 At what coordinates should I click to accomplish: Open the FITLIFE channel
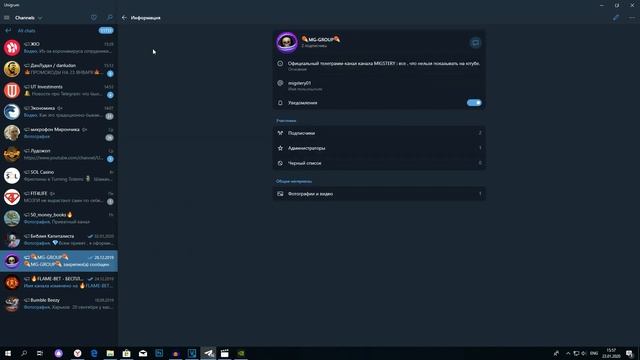coord(59,197)
